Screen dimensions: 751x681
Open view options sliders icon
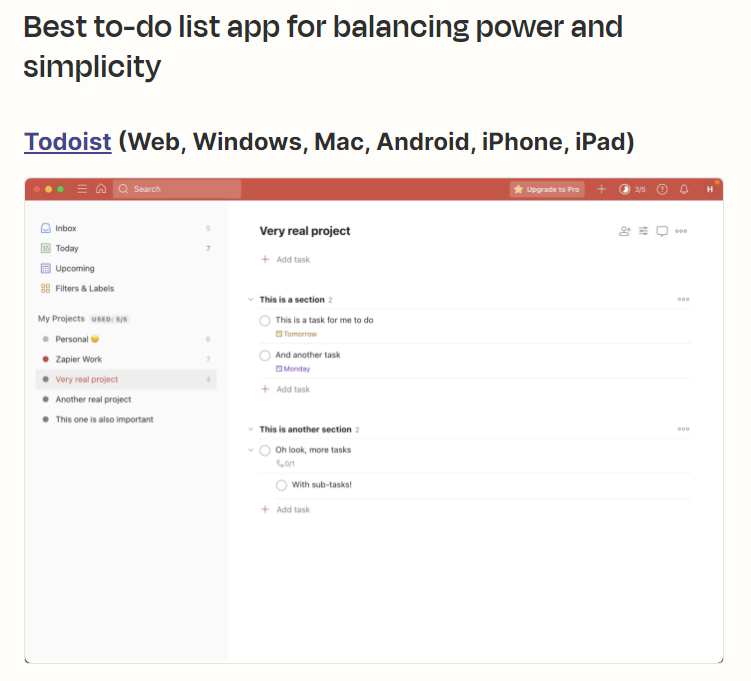click(x=643, y=231)
